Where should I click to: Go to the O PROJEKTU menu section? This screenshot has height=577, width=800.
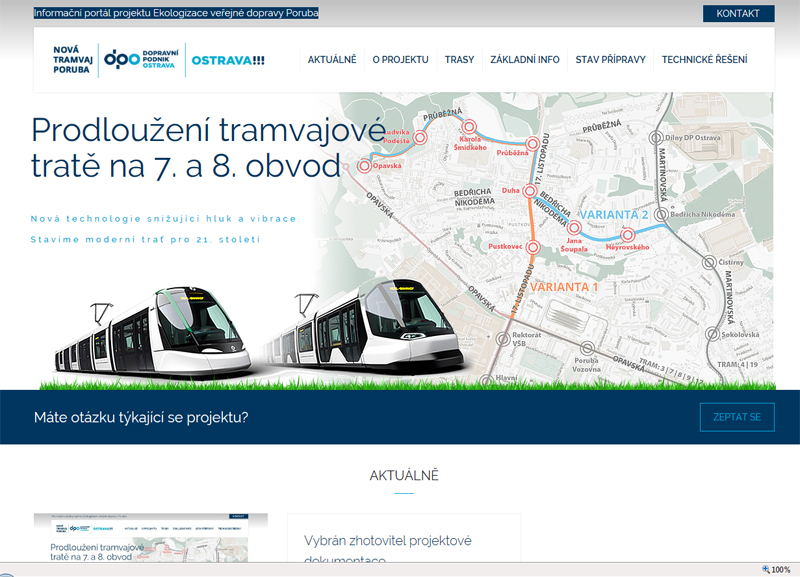coord(400,60)
